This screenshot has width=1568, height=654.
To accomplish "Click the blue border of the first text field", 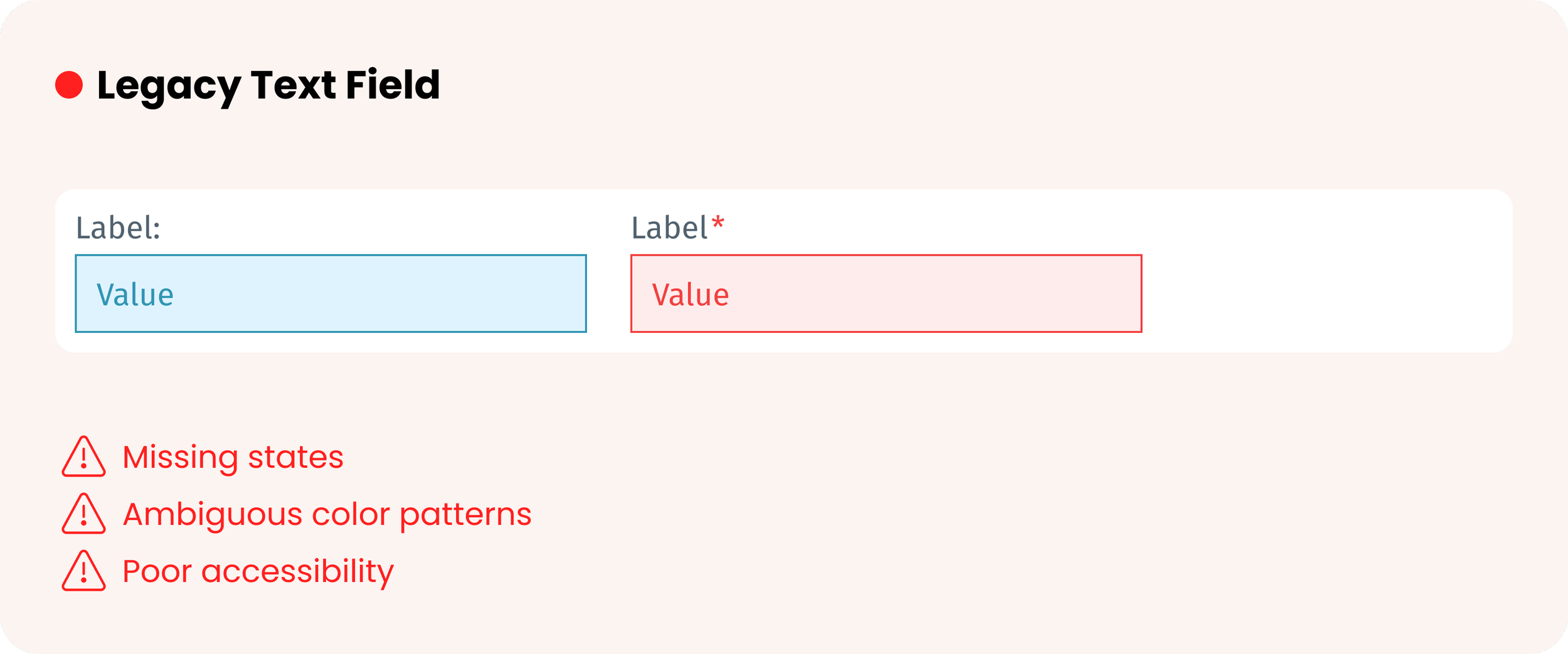I will (x=331, y=255).
